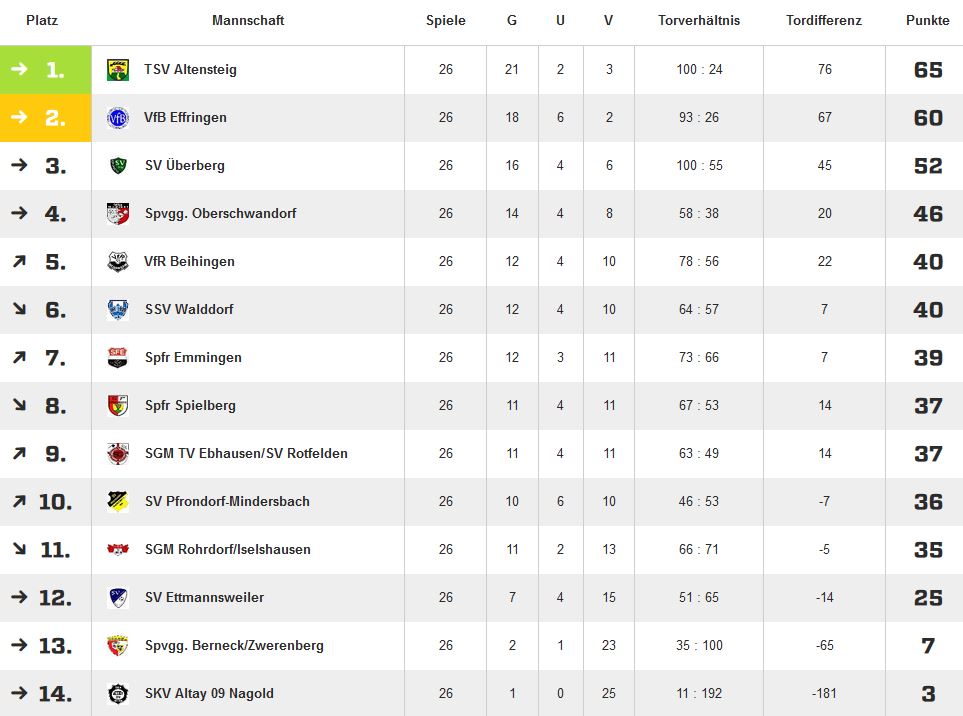Click the SSV Walddorf blue crest
Screen dimensions: 963x716
tap(118, 309)
